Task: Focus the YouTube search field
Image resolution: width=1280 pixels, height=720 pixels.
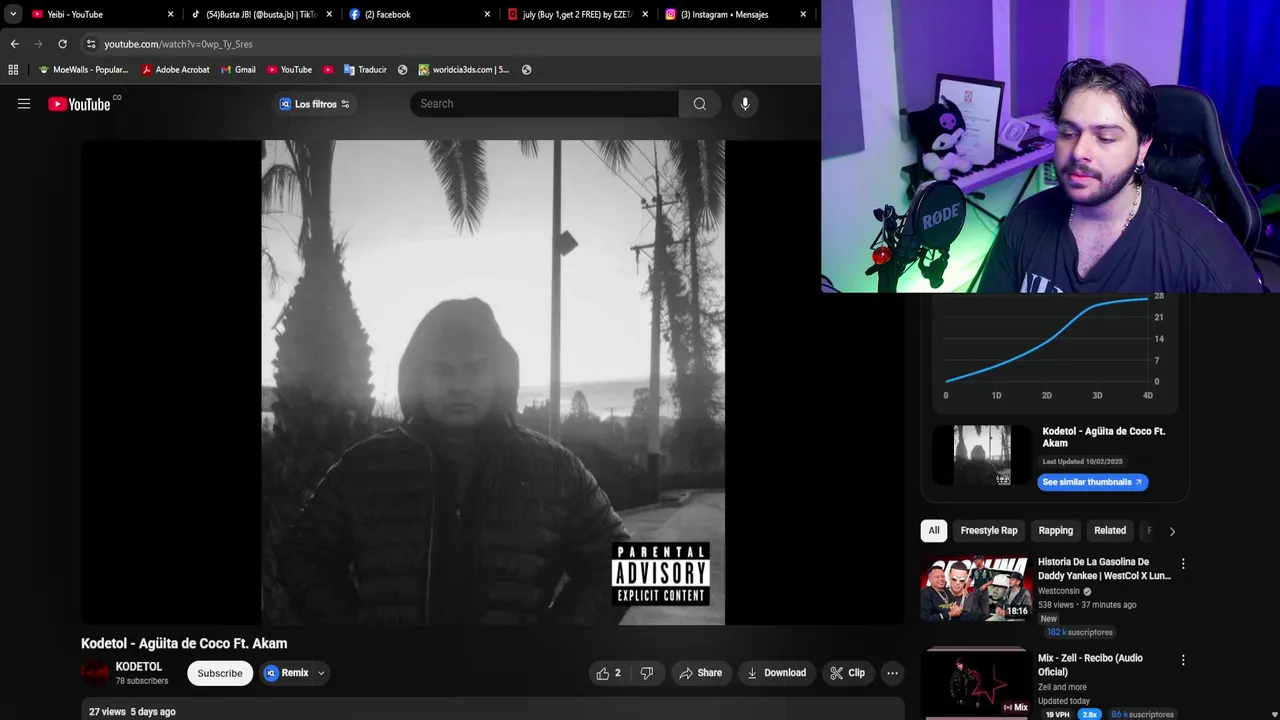Action: pos(544,104)
